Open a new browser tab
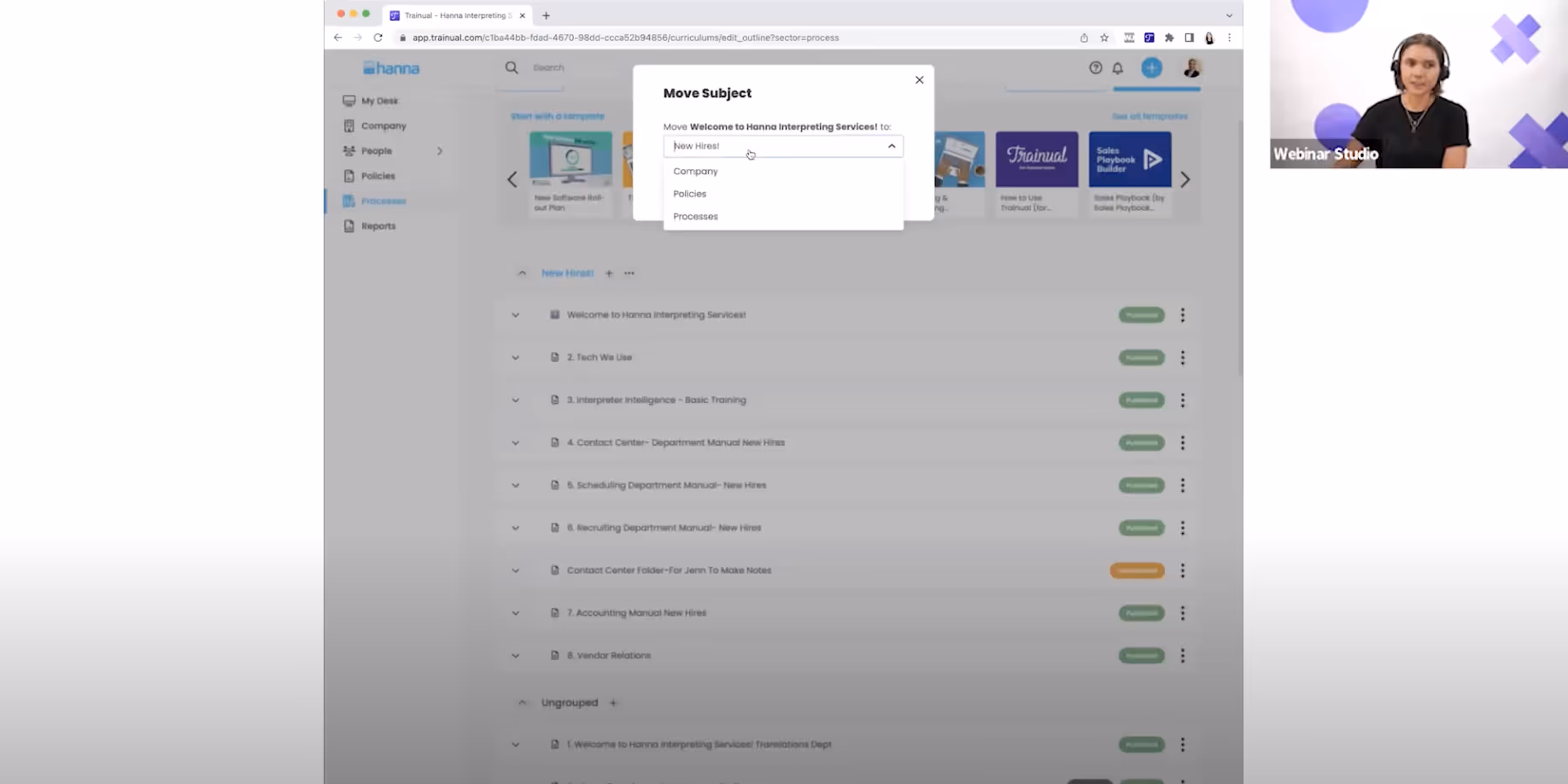1568x784 pixels. pos(547,15)
